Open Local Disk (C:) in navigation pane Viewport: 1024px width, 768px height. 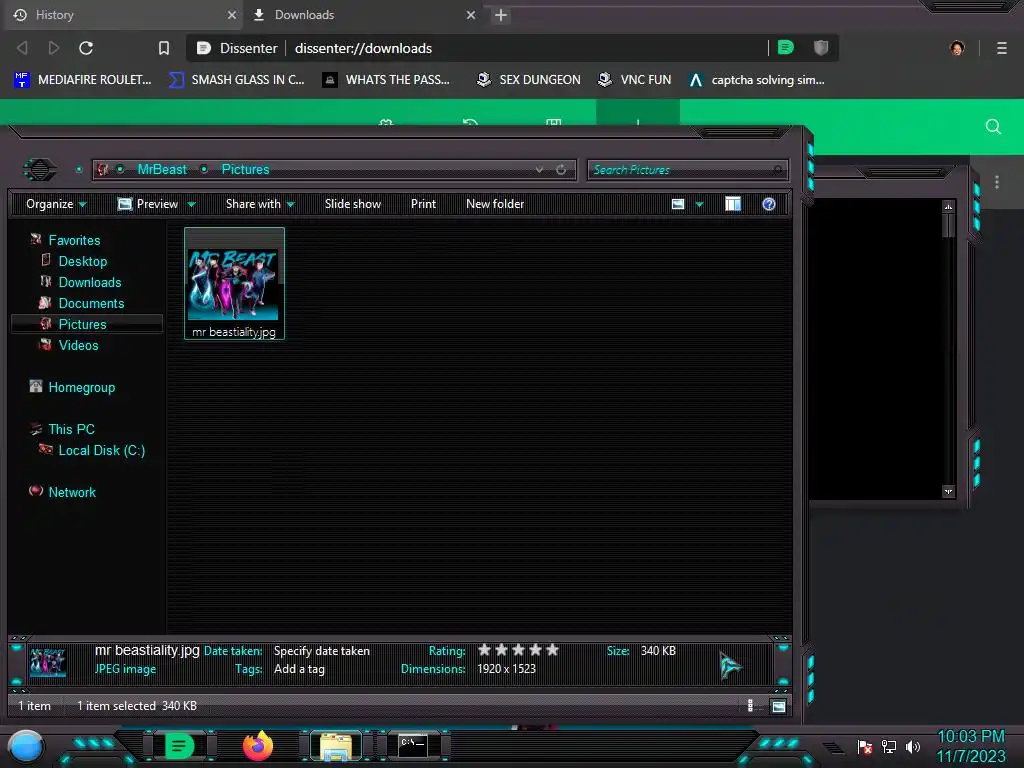[x=102, y=450]
